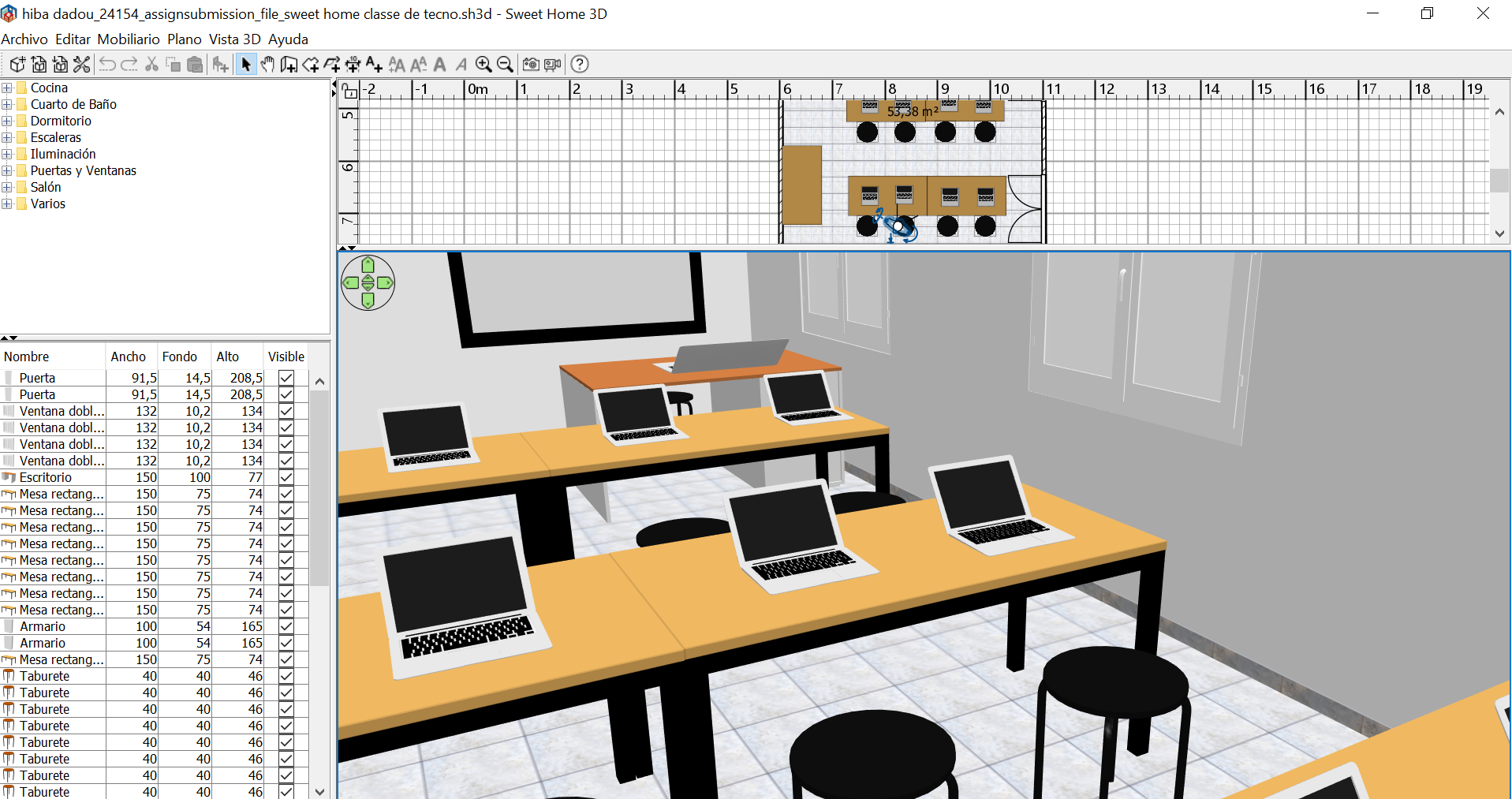The image size is (1512, 799).
Task: Hide the first Armario furniture item
Action: [x=286, y=626]
